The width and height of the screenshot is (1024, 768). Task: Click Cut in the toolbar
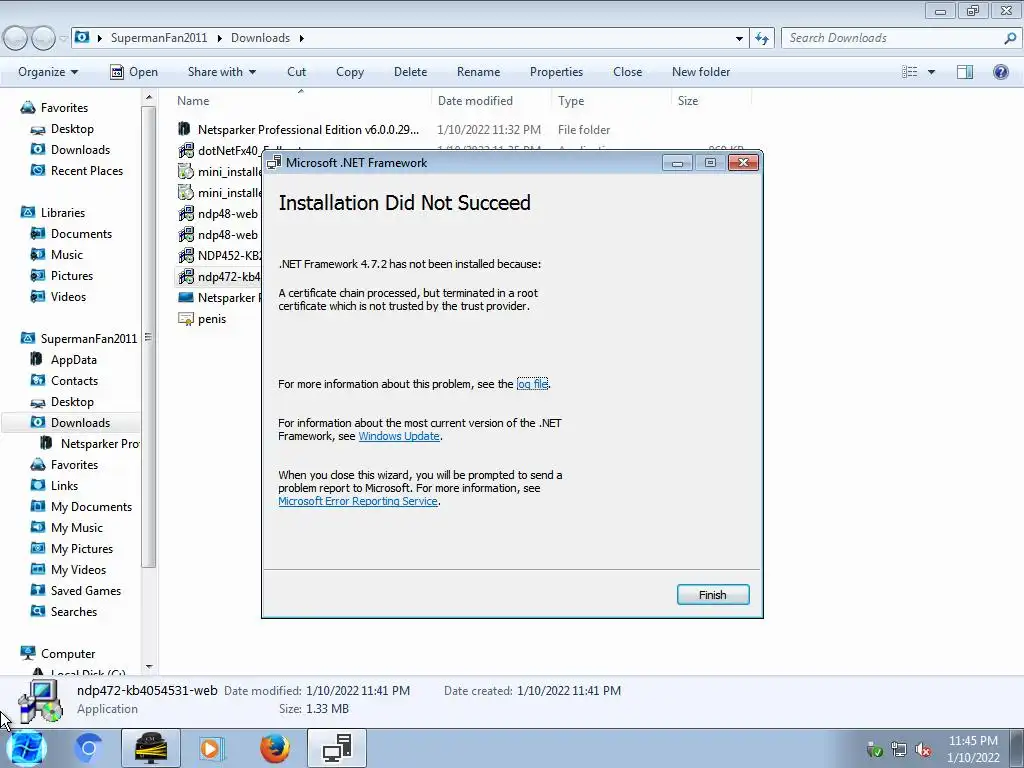[296, 72]
